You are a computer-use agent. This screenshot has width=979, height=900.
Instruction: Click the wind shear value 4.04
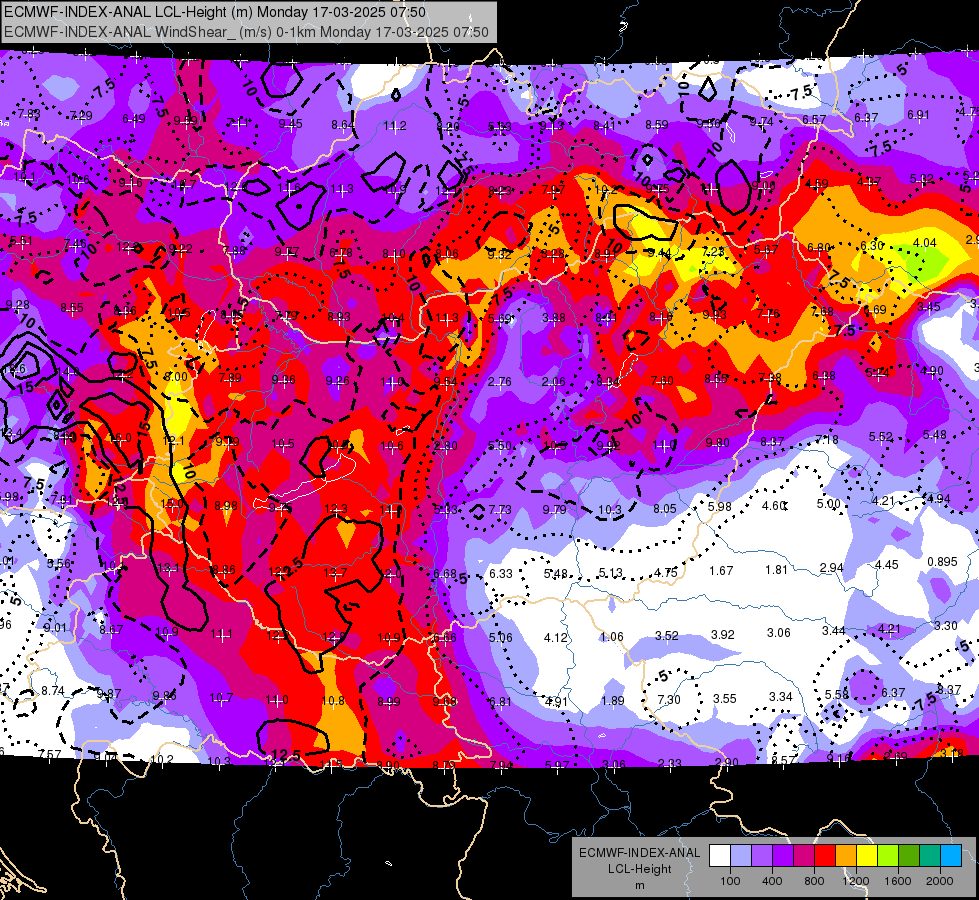click(925, 242)
